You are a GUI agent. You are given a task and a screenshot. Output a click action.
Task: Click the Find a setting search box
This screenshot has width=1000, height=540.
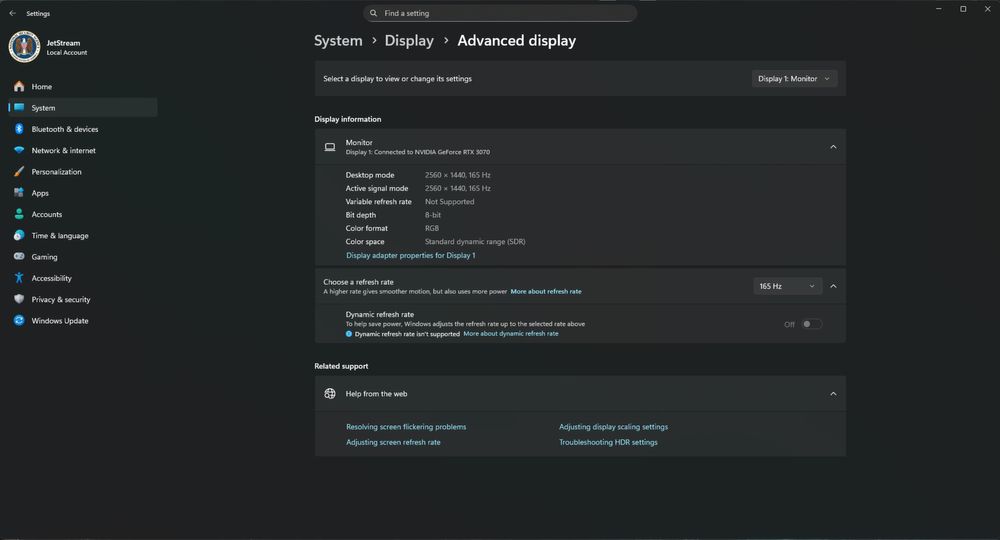coord(500,13)
